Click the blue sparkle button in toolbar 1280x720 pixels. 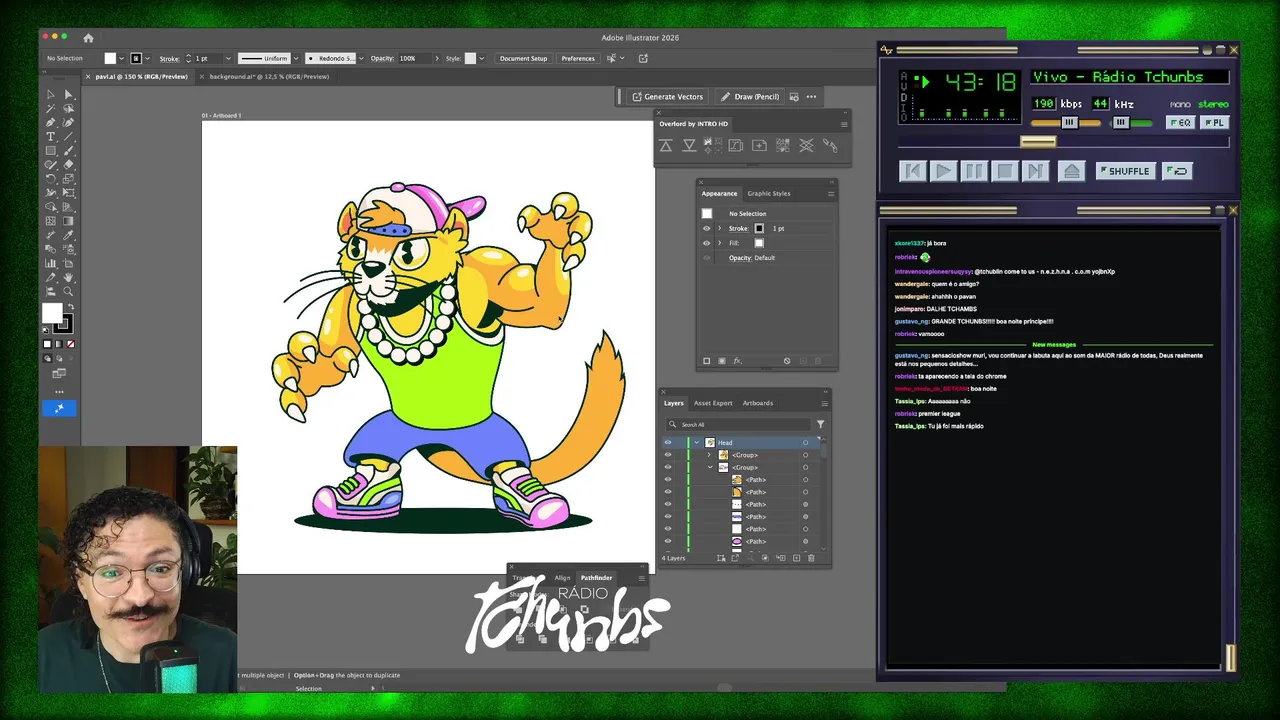(59, 408)
